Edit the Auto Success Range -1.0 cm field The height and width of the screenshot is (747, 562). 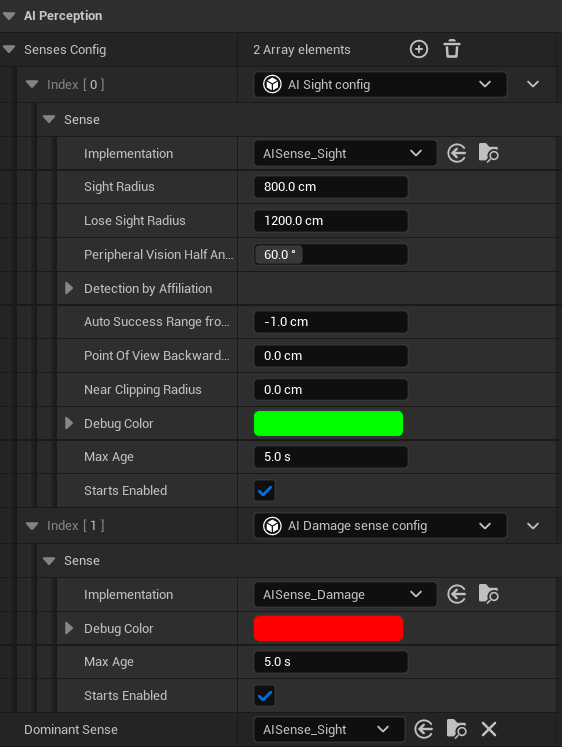pyautogui.click(x=331, y=322)
